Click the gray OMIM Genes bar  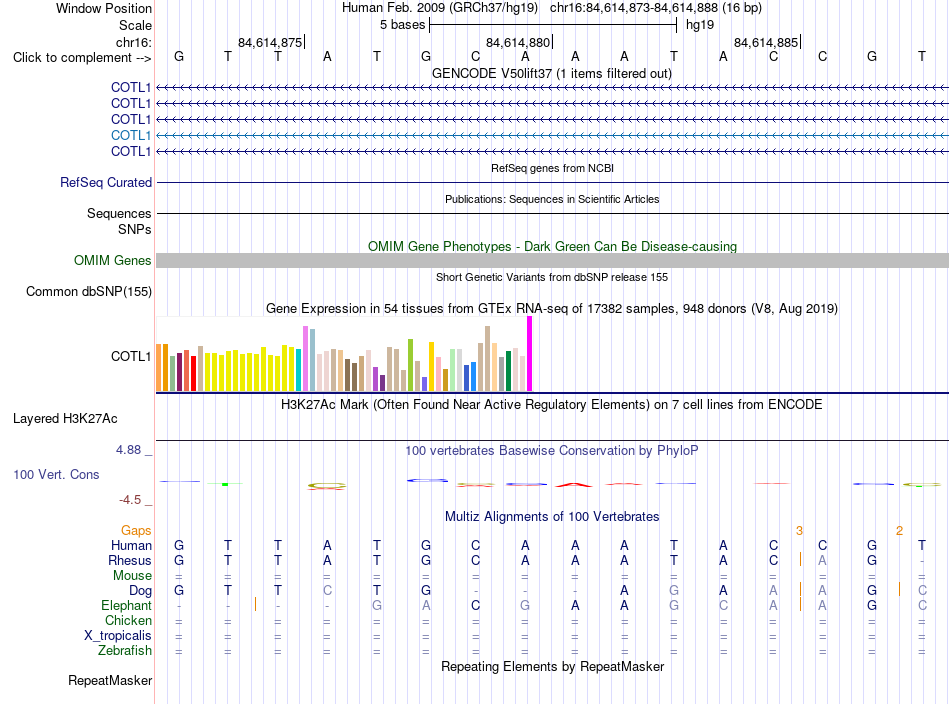coord(552,261)
